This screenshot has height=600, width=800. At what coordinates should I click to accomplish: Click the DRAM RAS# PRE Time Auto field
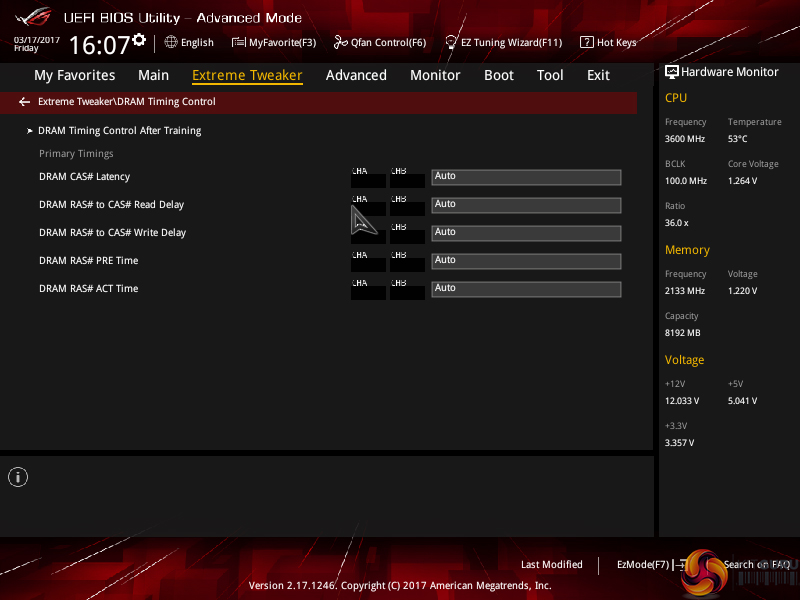pyautogui.click(x=526, y=261)
